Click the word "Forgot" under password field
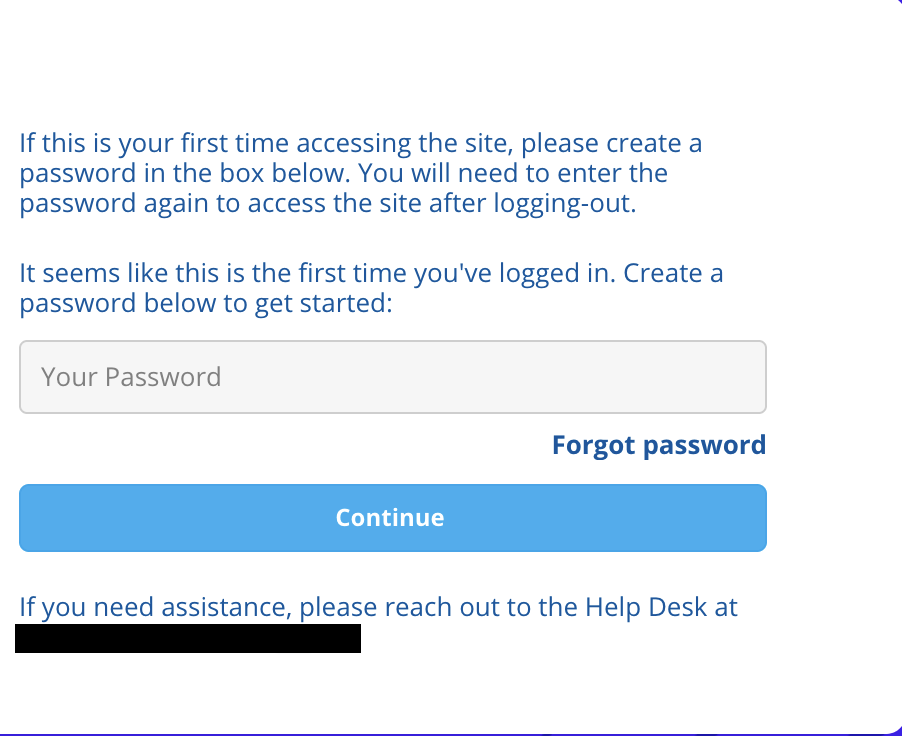902x736 pixels. [594, 445]
